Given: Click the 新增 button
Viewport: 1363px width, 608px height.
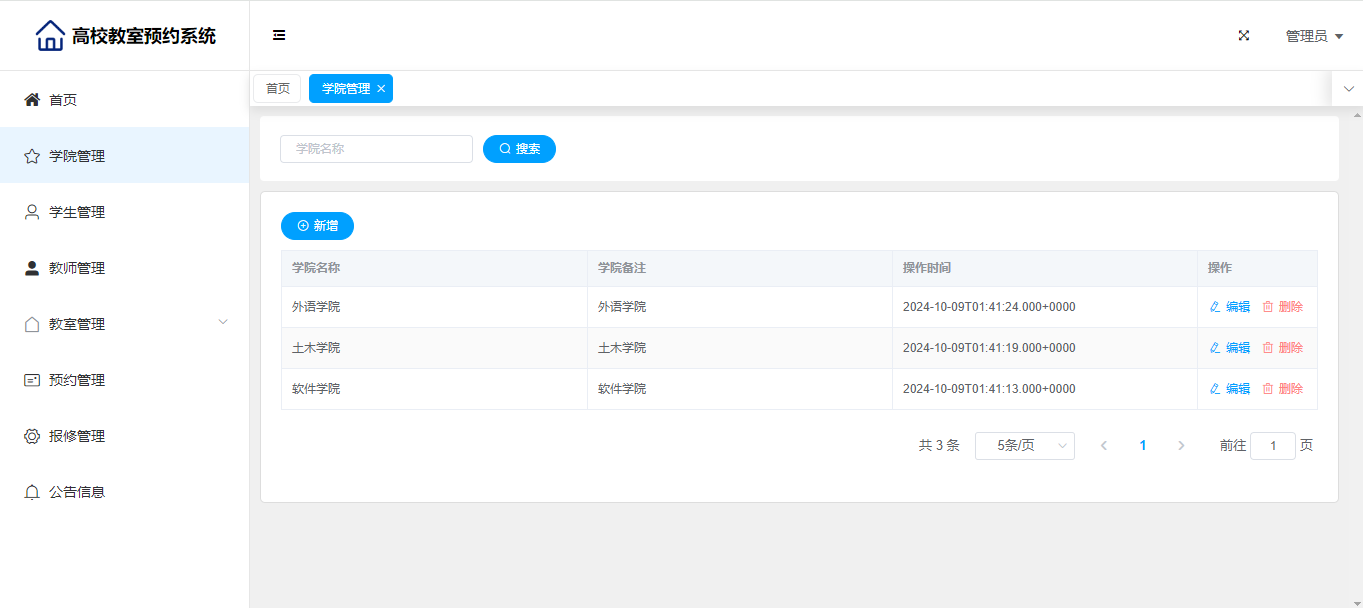Looking at the screenshot, I should point(317,226).
